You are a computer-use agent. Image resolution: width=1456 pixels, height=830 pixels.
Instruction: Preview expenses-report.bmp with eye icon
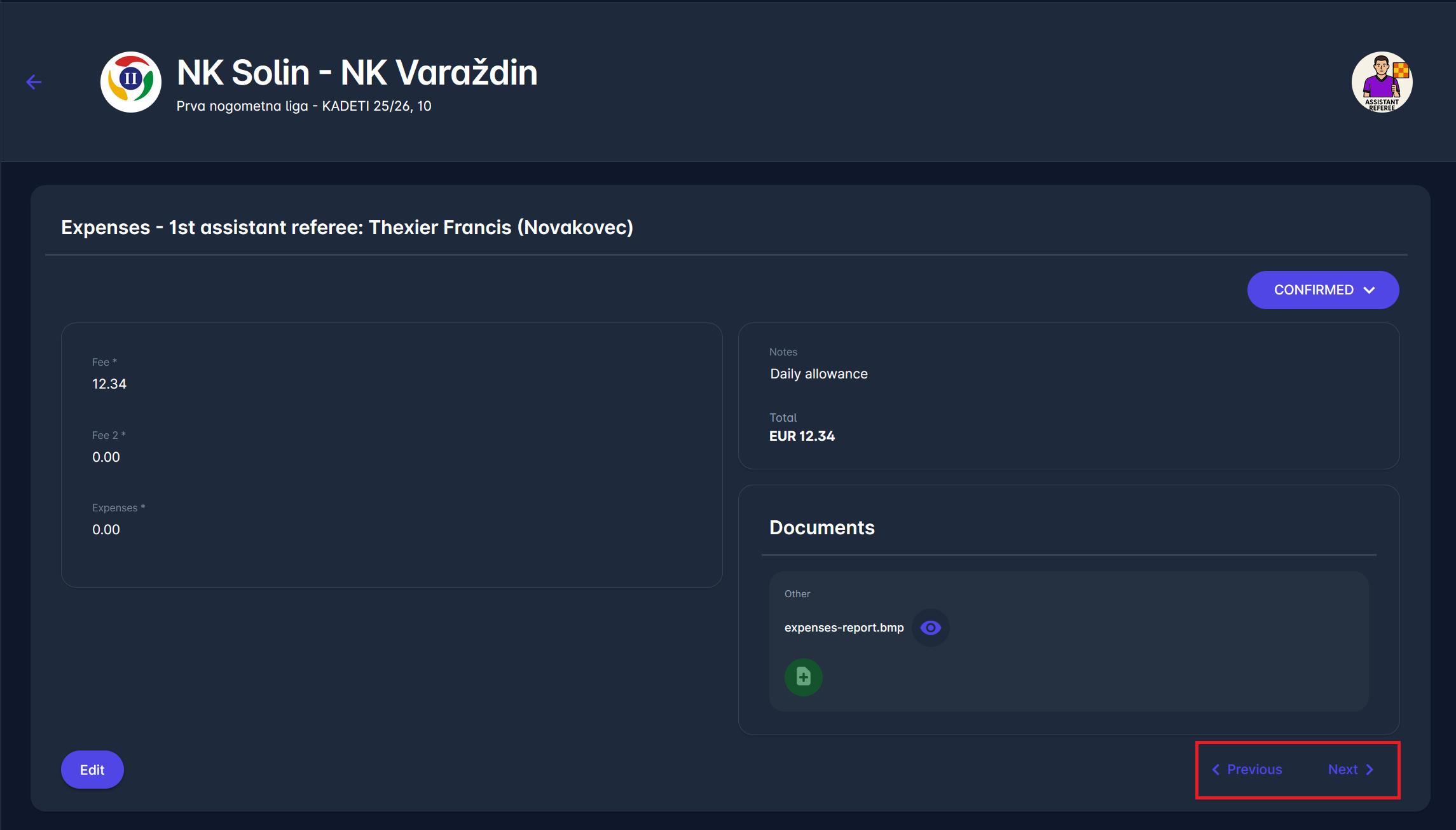pyautogui.click(x=930, y=628)
